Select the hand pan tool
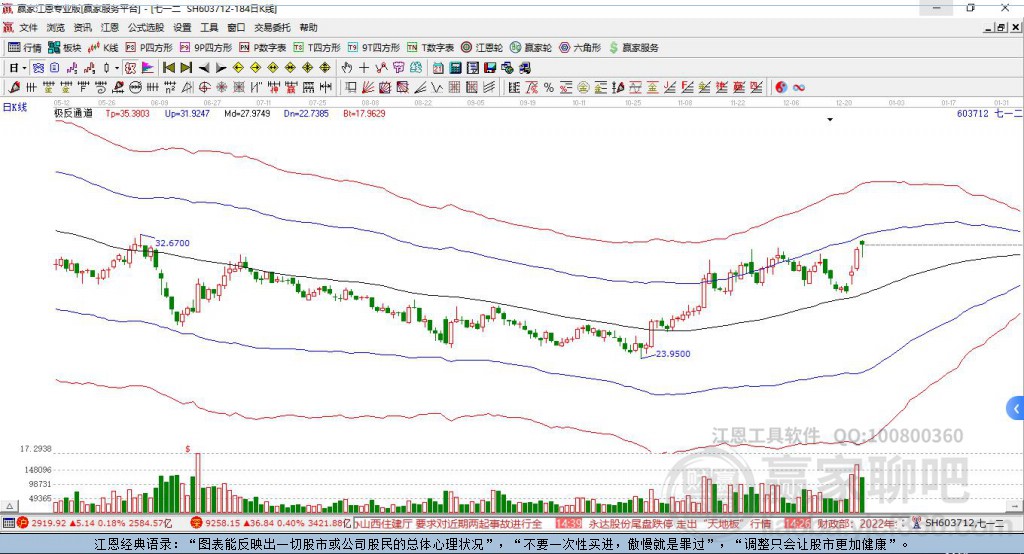1024x554 pixels. [347, 68]
